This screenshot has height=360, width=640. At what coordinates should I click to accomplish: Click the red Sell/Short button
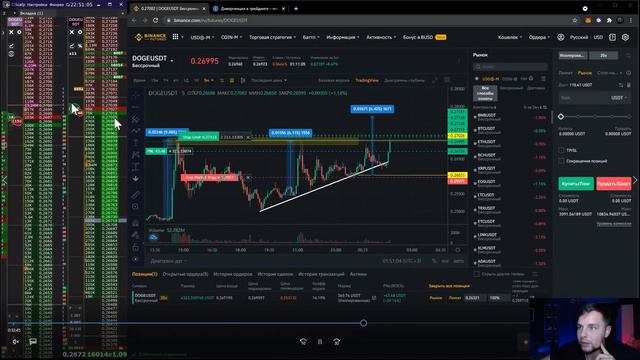(613, 184)
